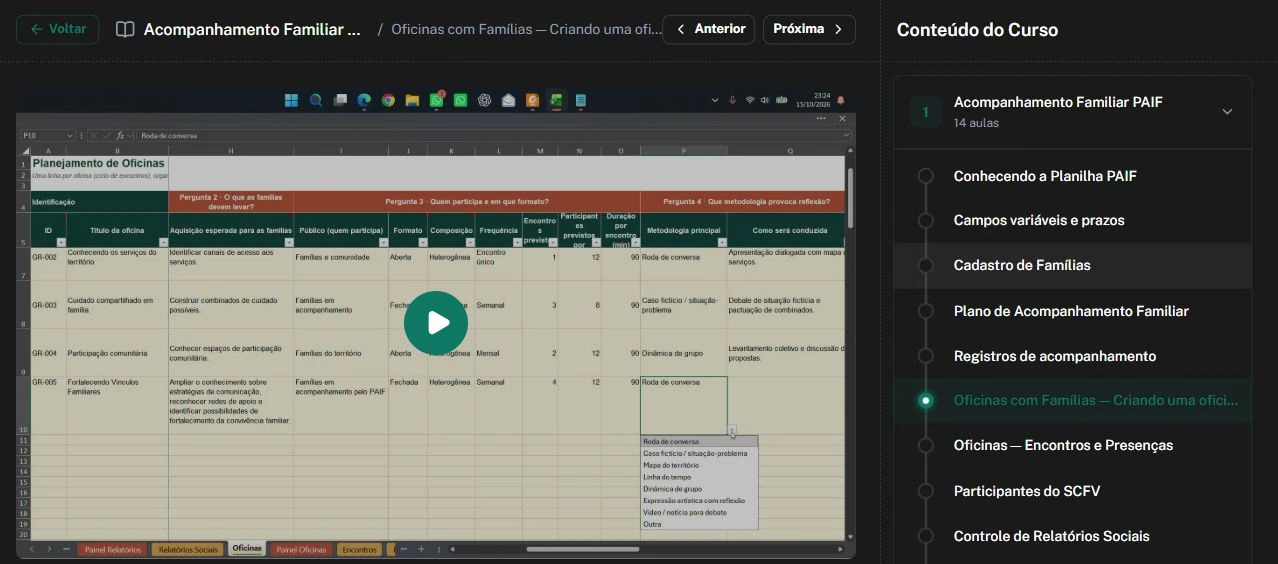
Task: Click the Chrome icon in the video taskbar
Action: point(388,100)
